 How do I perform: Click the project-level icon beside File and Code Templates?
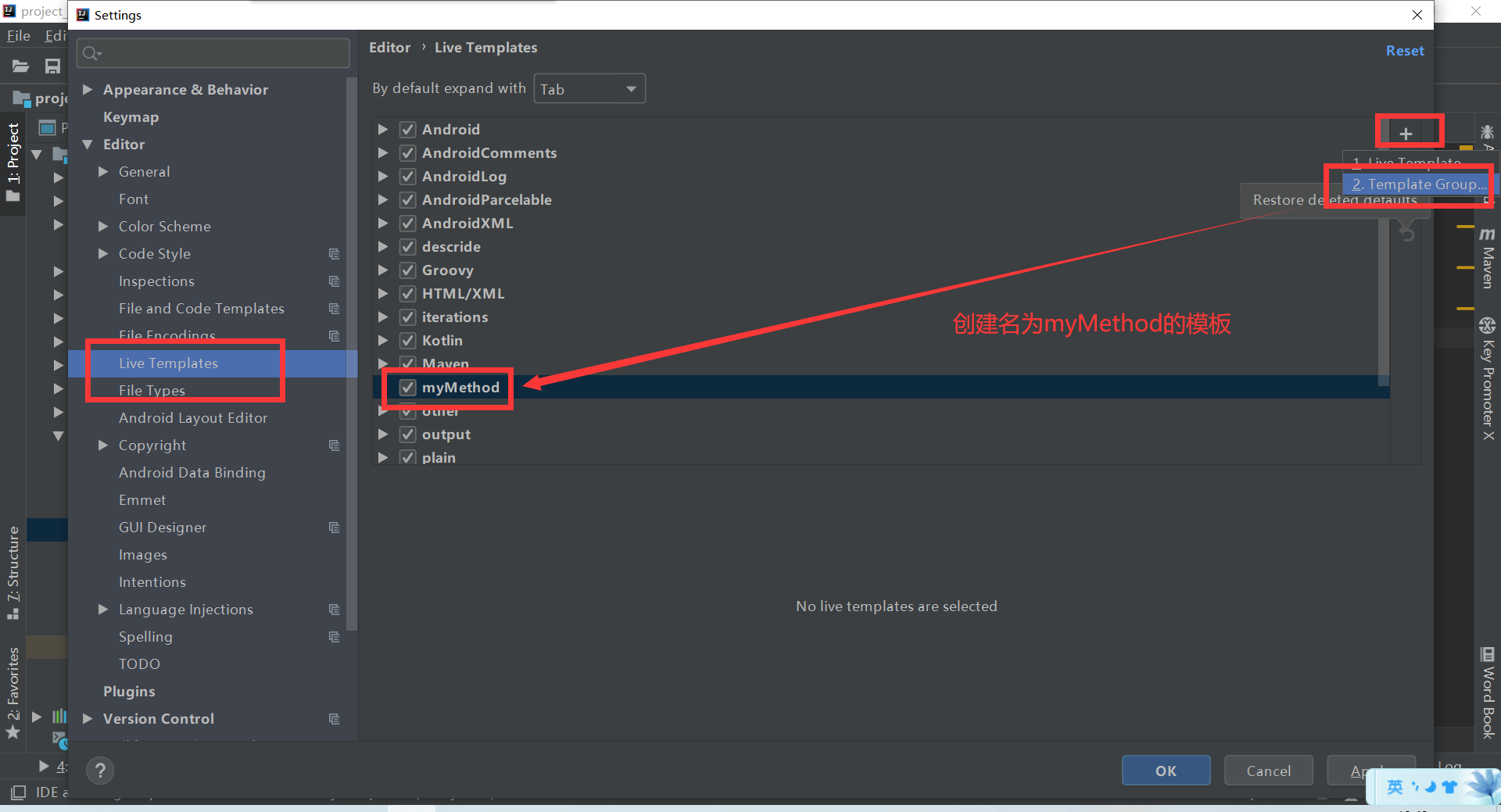pyautogui.click(x=334, y=309)
